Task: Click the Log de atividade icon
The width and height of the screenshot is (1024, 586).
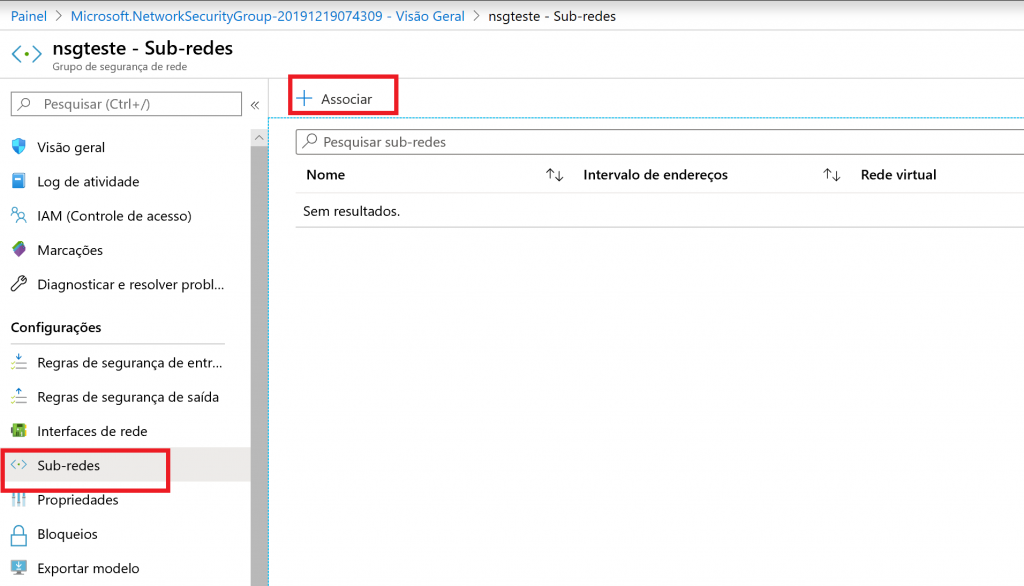Action: pyautogui.click(x=18, y=181)
